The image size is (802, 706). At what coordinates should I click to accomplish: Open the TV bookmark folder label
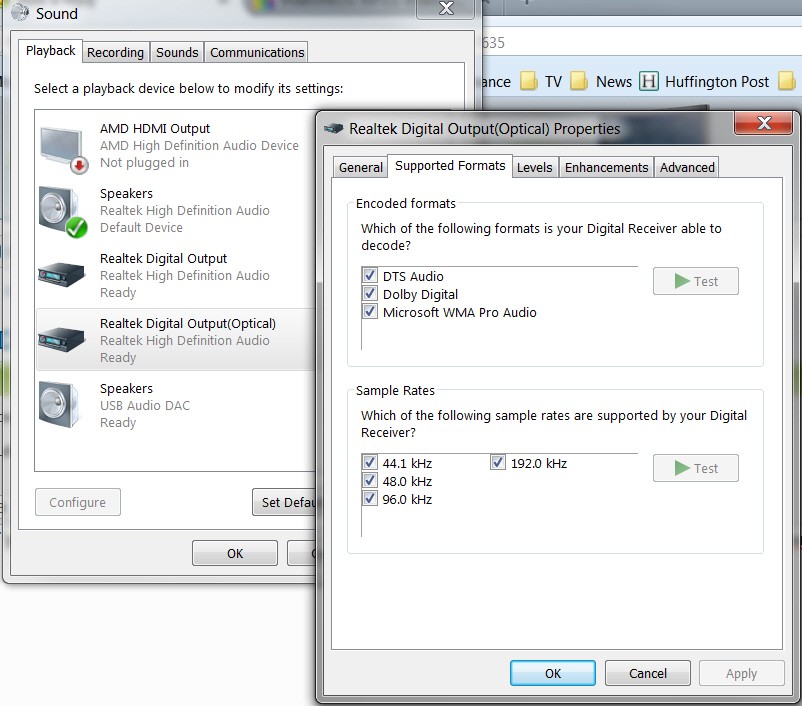553,81
